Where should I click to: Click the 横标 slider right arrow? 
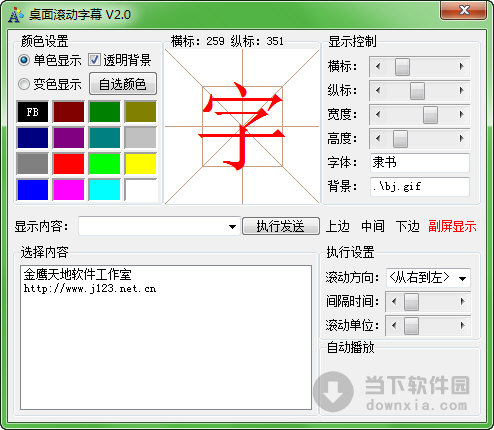[462, 66]
